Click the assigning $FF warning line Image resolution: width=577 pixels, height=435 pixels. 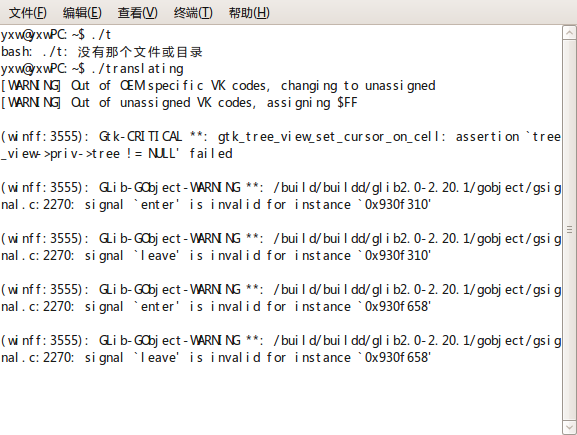click(x=179, y=103)
